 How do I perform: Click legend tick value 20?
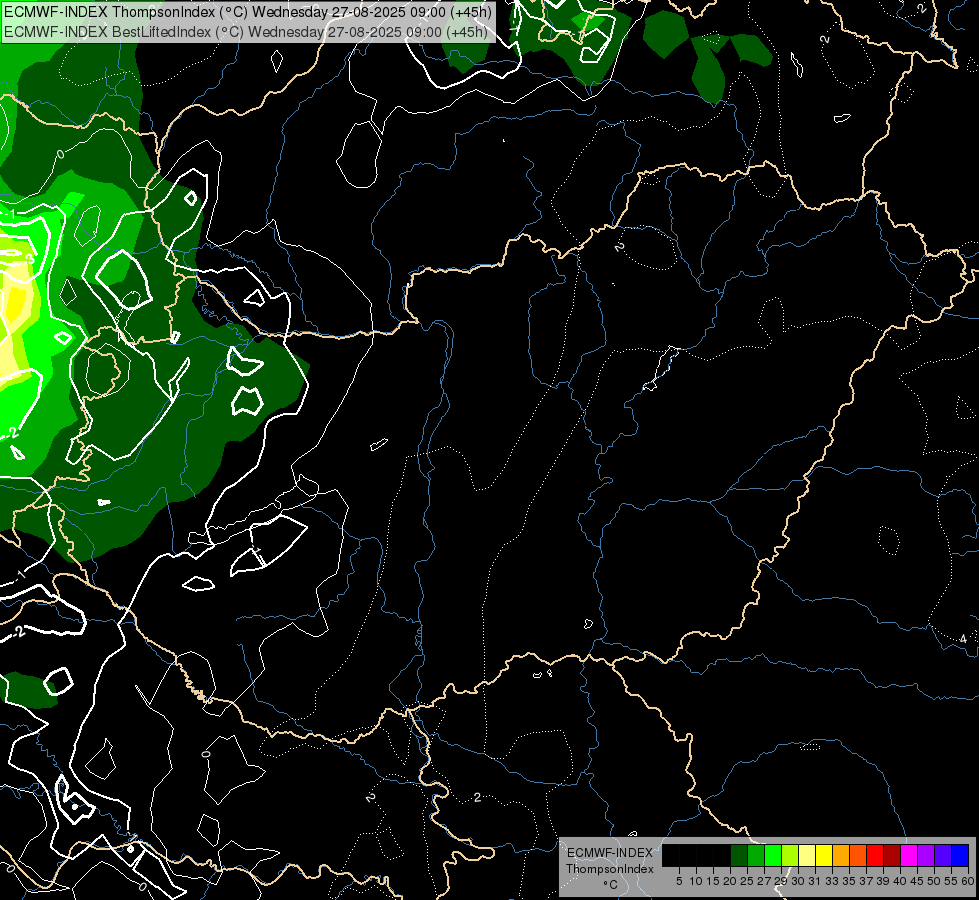tap(730, 881)
